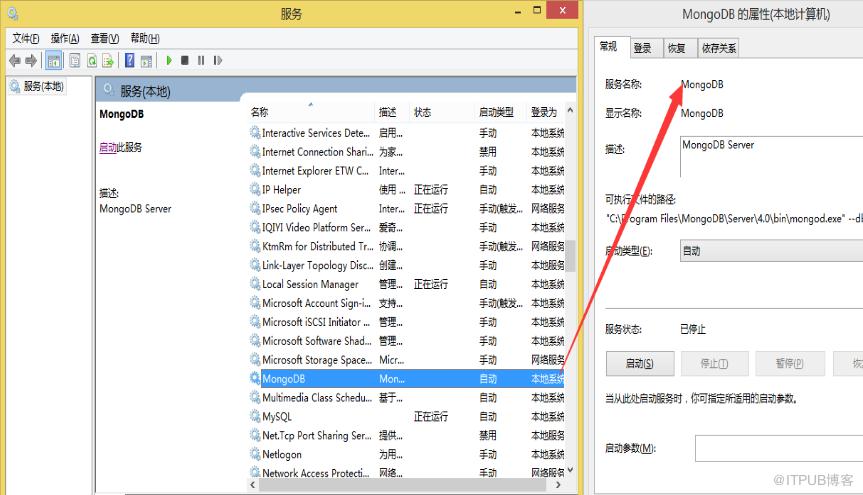Switch to the 依存关系 tab
The width and height of the screenshot is (863, 495).
[x=718, y=48]
